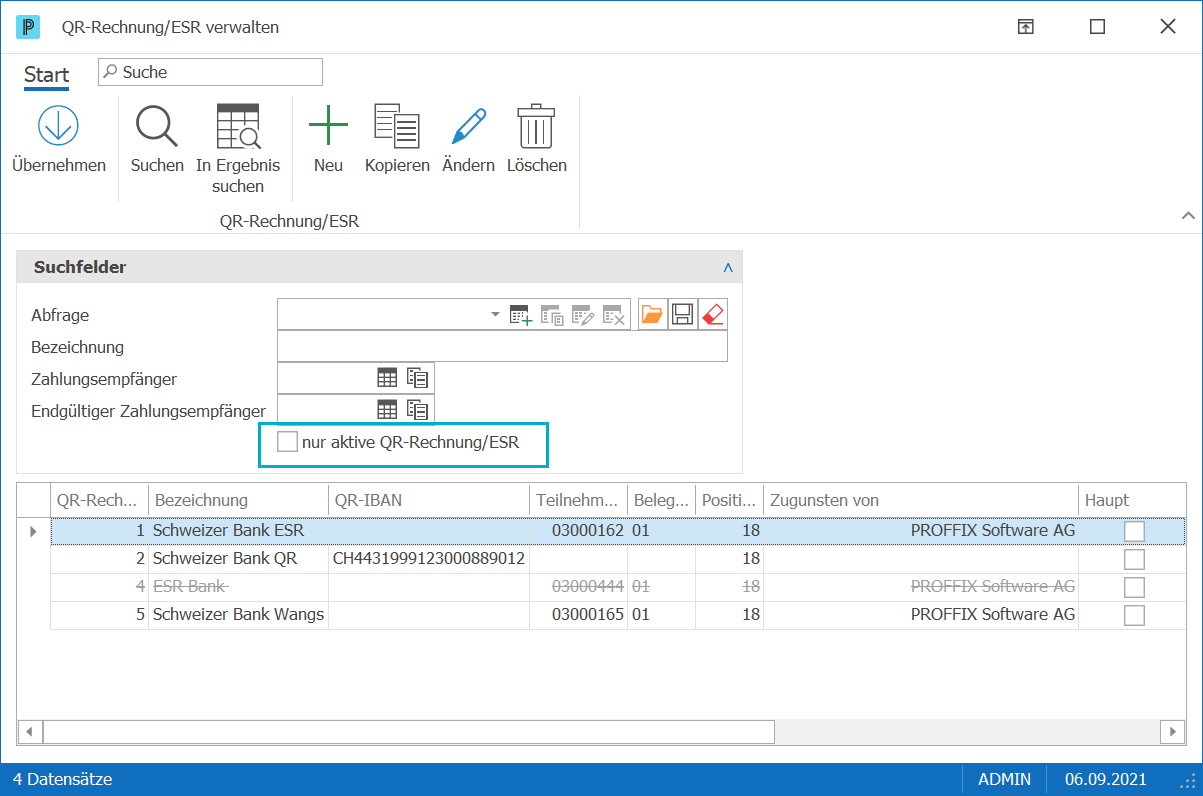Open ribbon display options in the title bar
Image resolution: width=1203 pixels, height=796 pixels.
(x=1025, y=27)
